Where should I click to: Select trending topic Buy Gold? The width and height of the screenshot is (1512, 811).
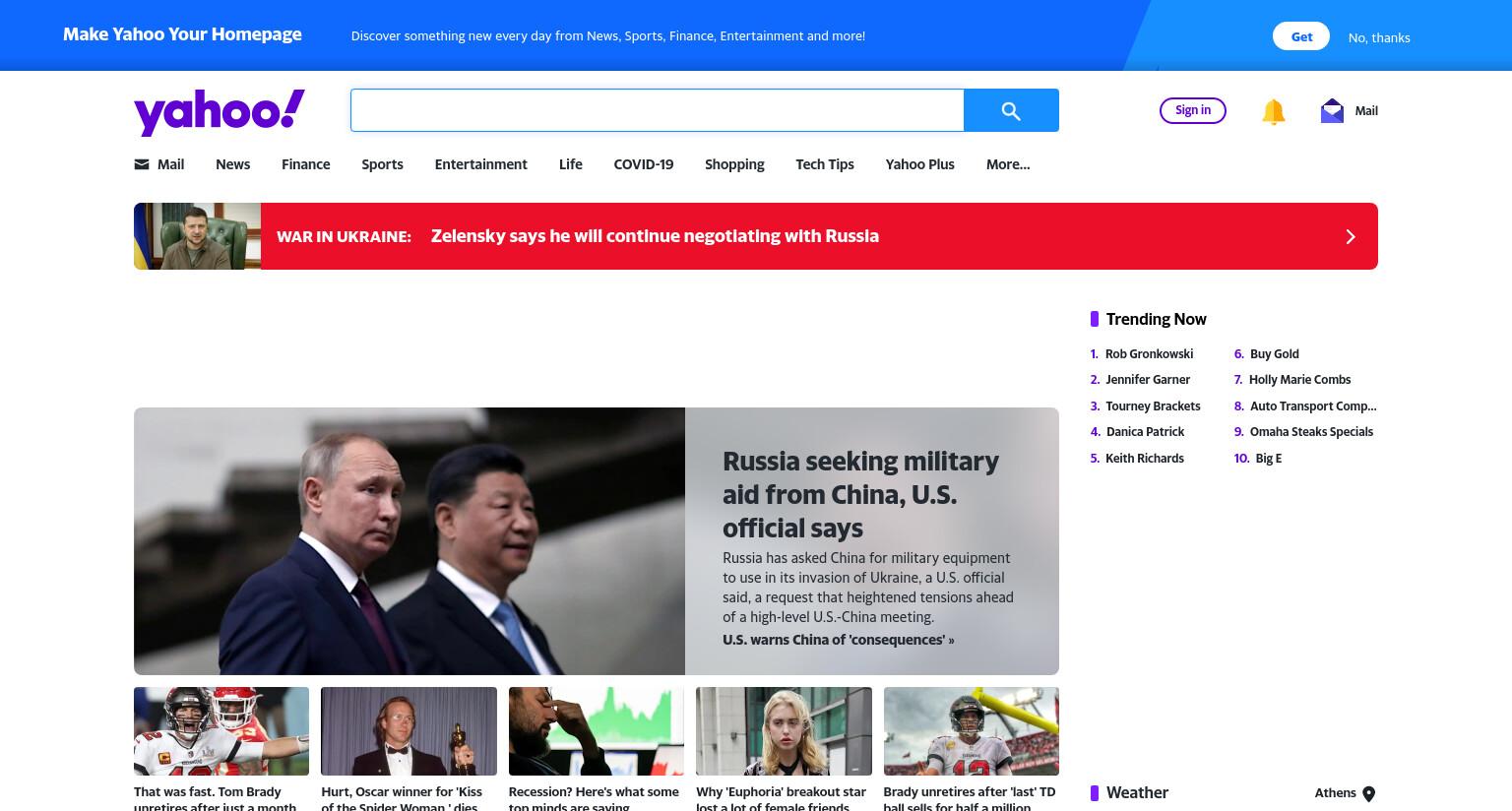pos(1274,354)
